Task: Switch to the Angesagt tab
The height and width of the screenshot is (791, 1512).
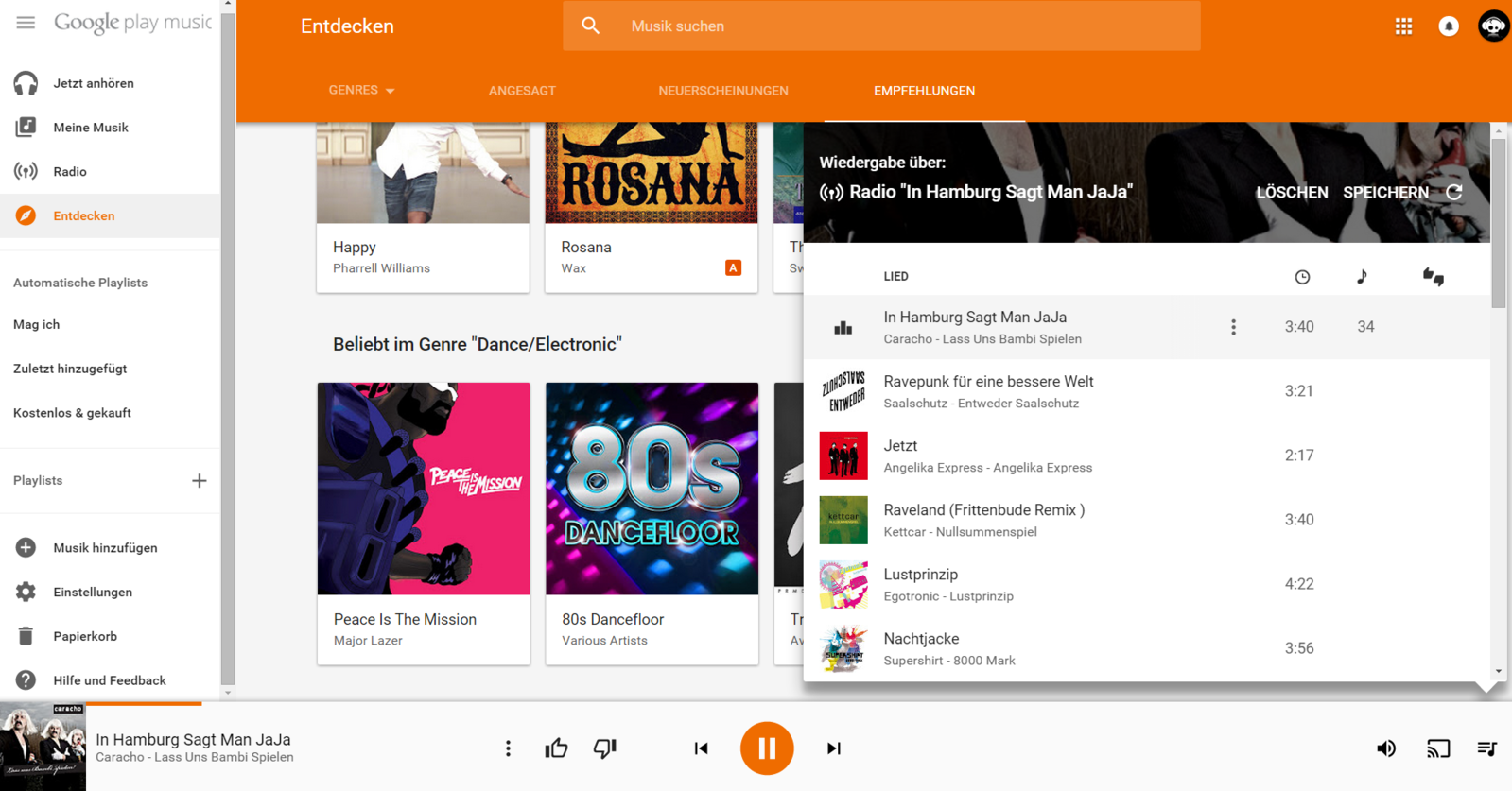Action: [x=522, y=91]
